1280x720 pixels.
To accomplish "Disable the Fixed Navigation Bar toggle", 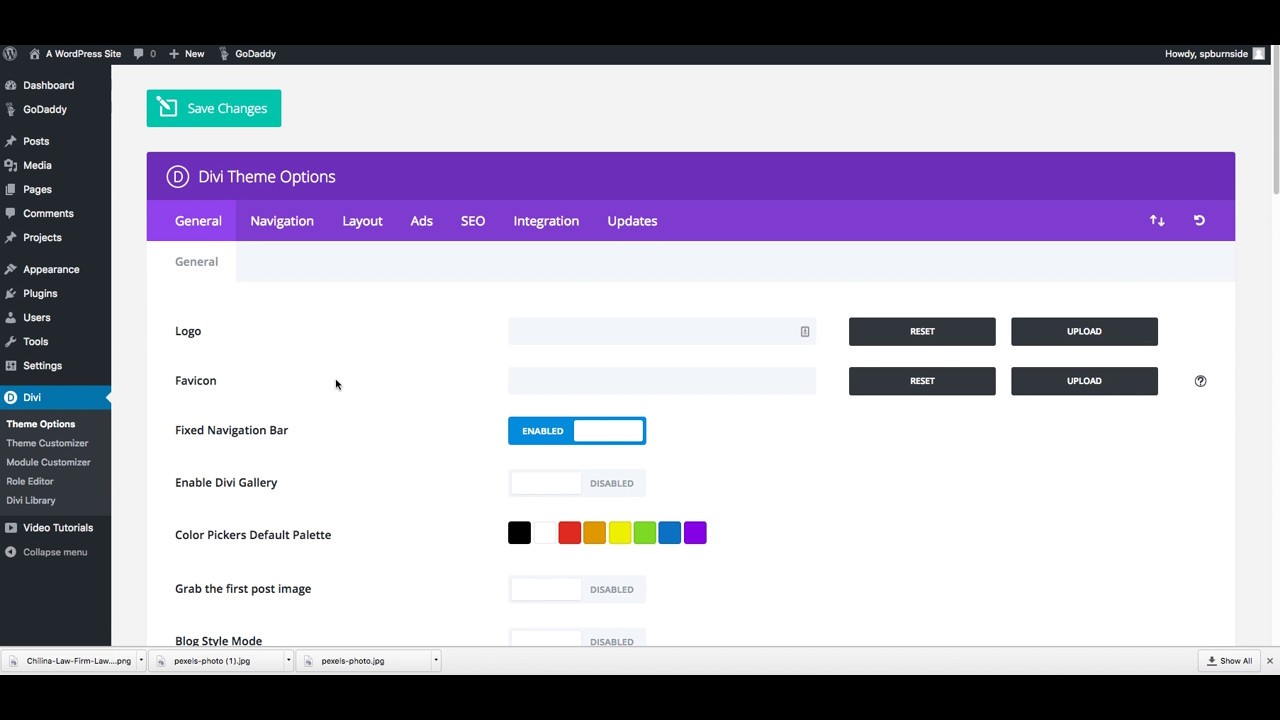I will tap(577, 430).
